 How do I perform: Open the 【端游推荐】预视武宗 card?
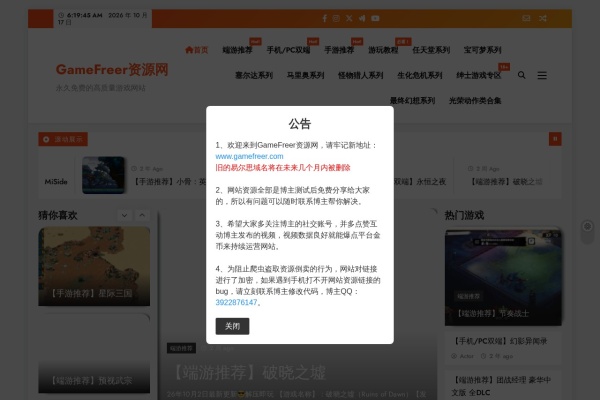pos(94,354)
